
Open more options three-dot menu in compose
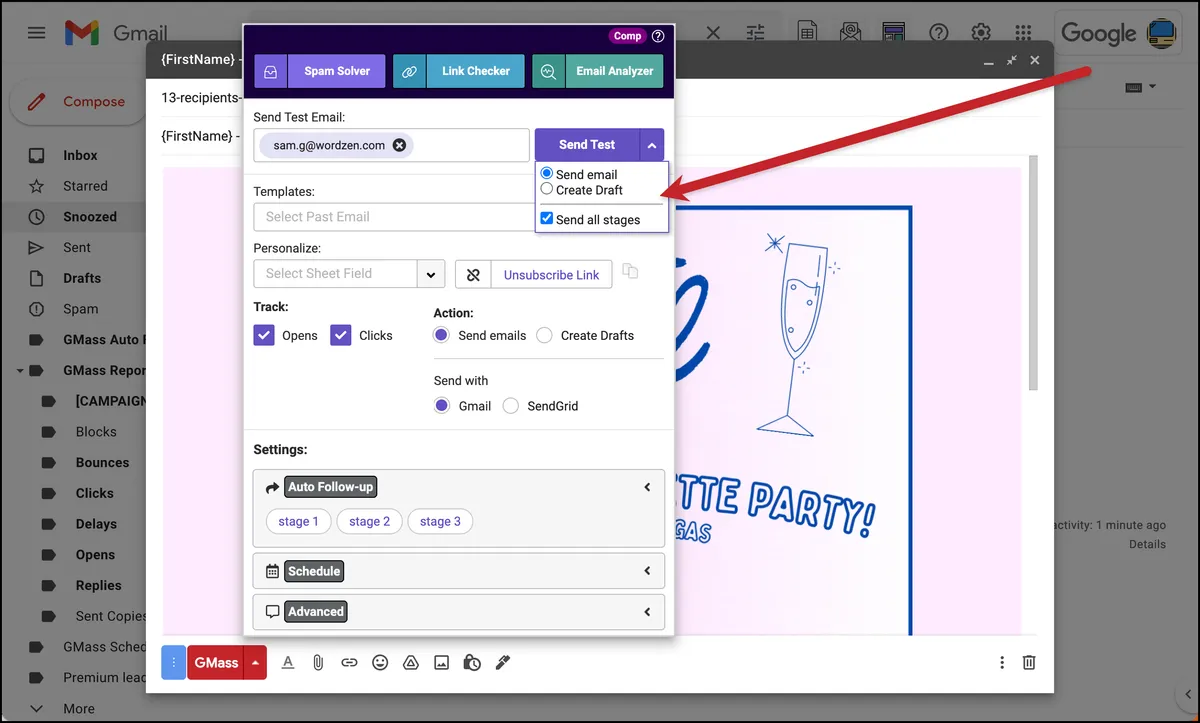[1002, 662]
